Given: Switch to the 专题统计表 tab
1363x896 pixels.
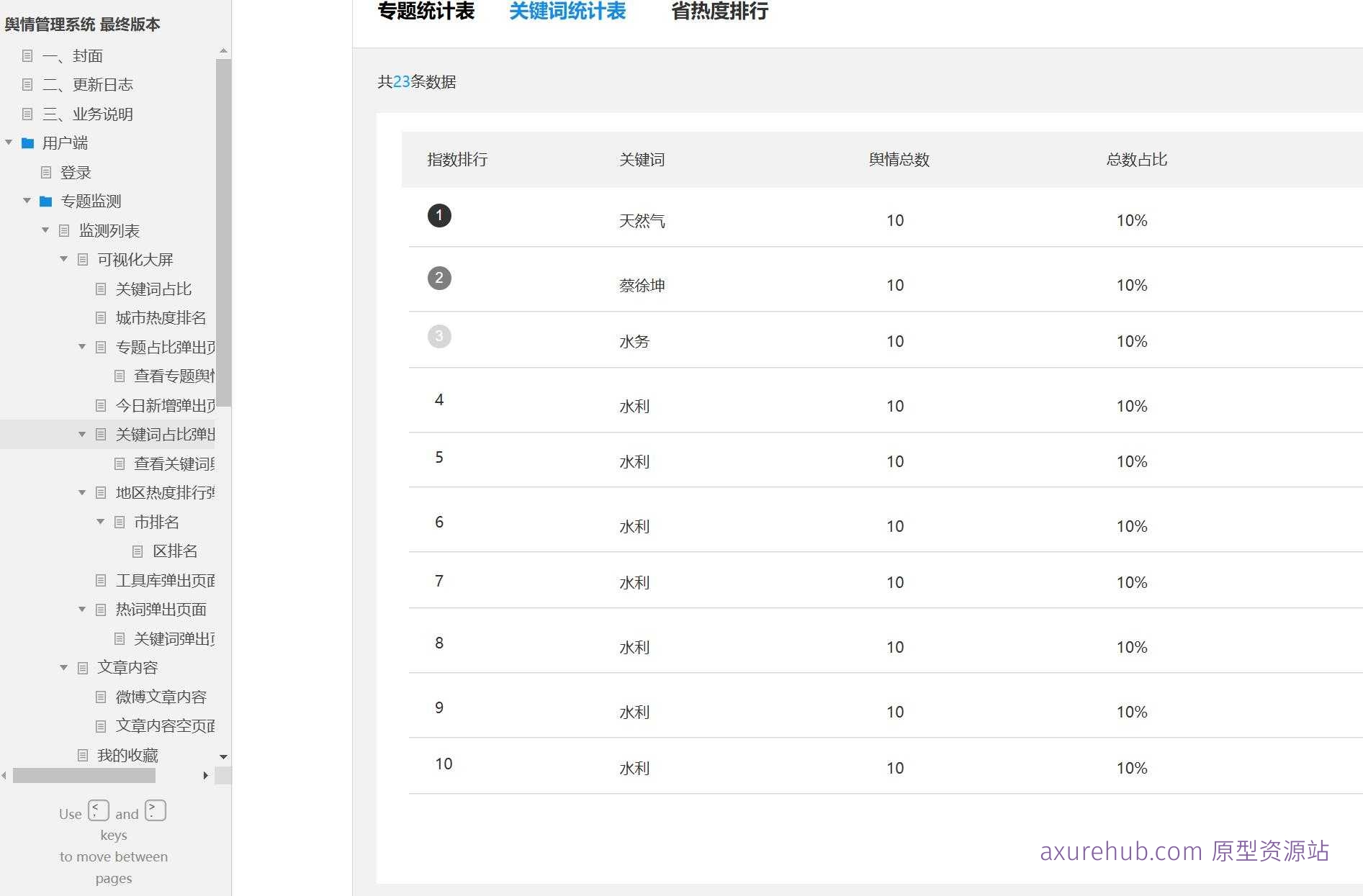Looking at the screenshot, I should 426,11.
